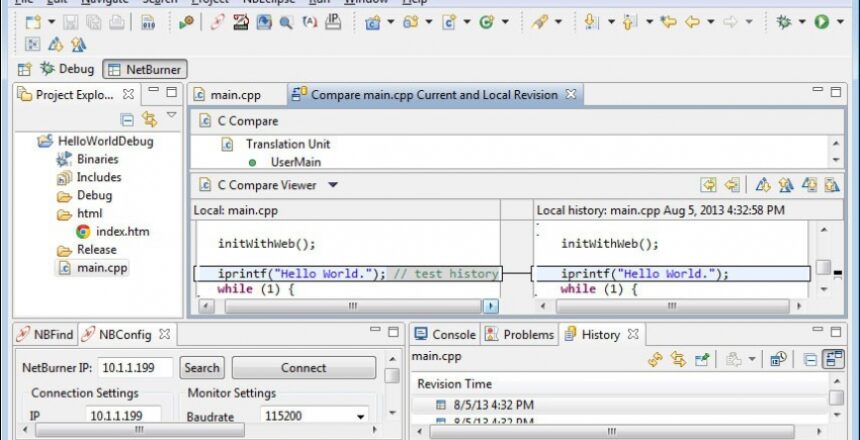
Task: Switch to the Console tab
Action: click(445, 335)
